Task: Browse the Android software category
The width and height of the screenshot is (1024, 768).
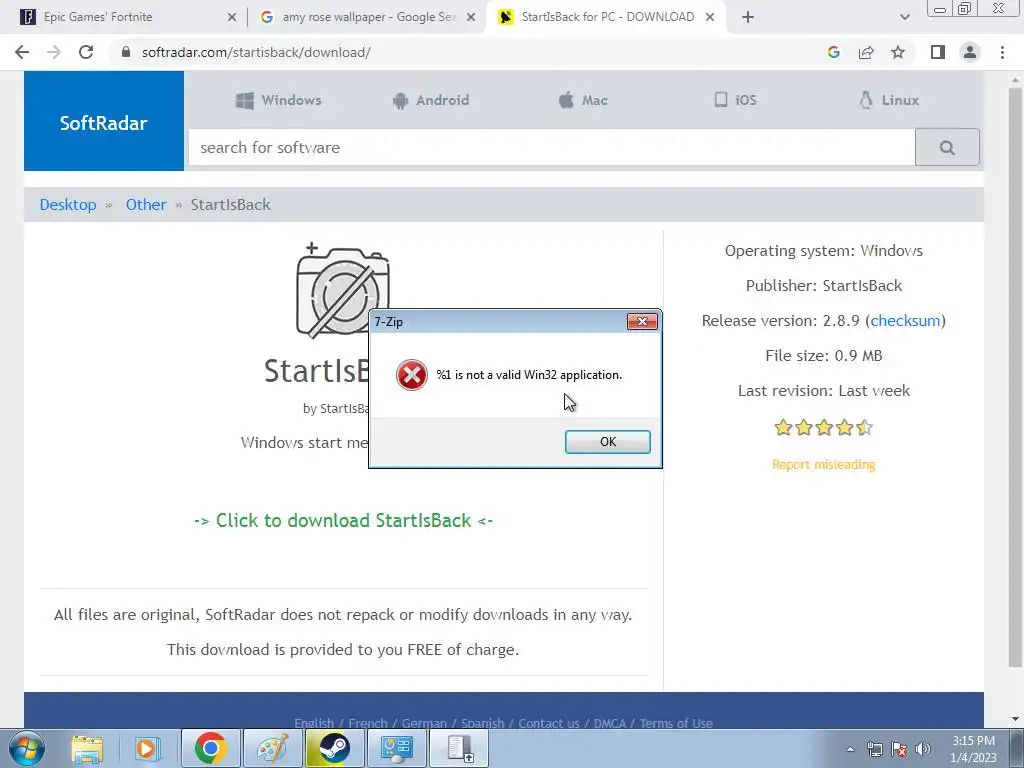Action: coord(431,100)
